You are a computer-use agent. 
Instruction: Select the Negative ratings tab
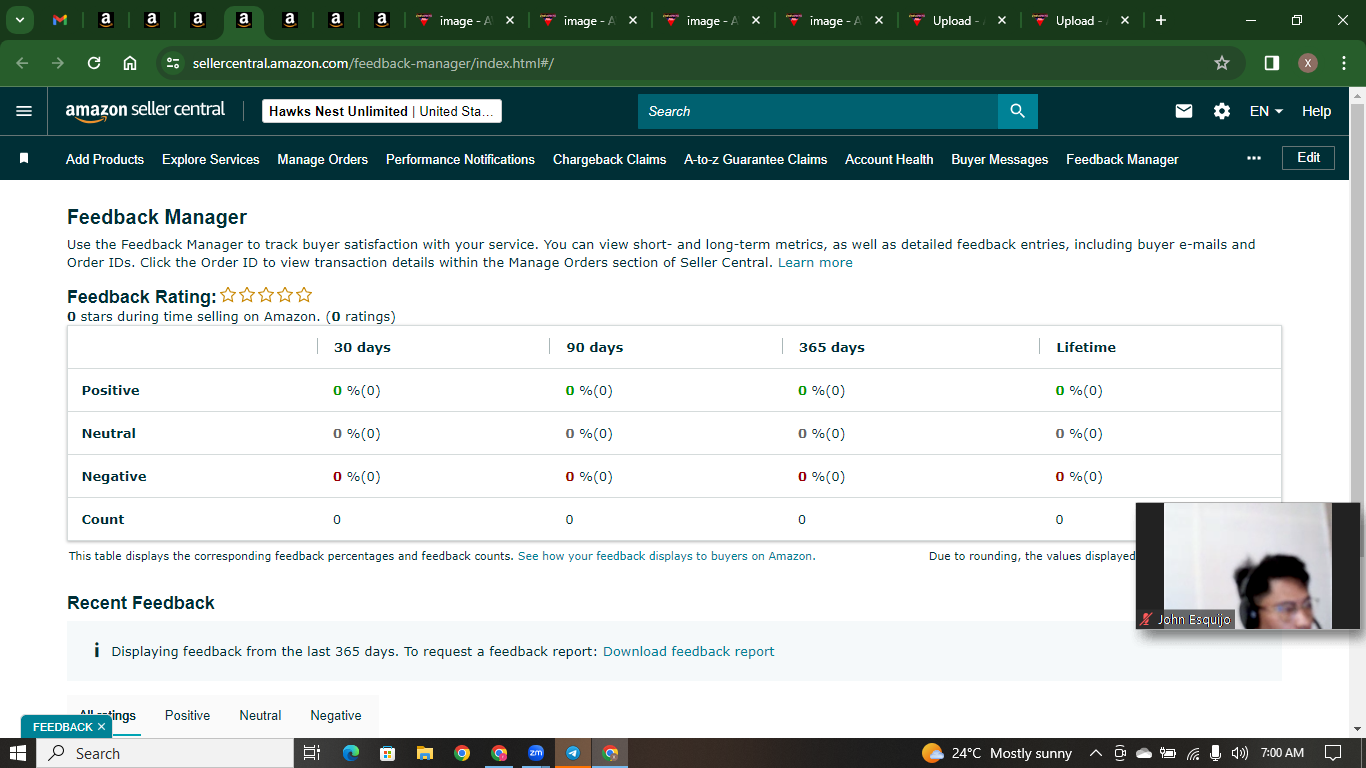click(x=336, y=715)
